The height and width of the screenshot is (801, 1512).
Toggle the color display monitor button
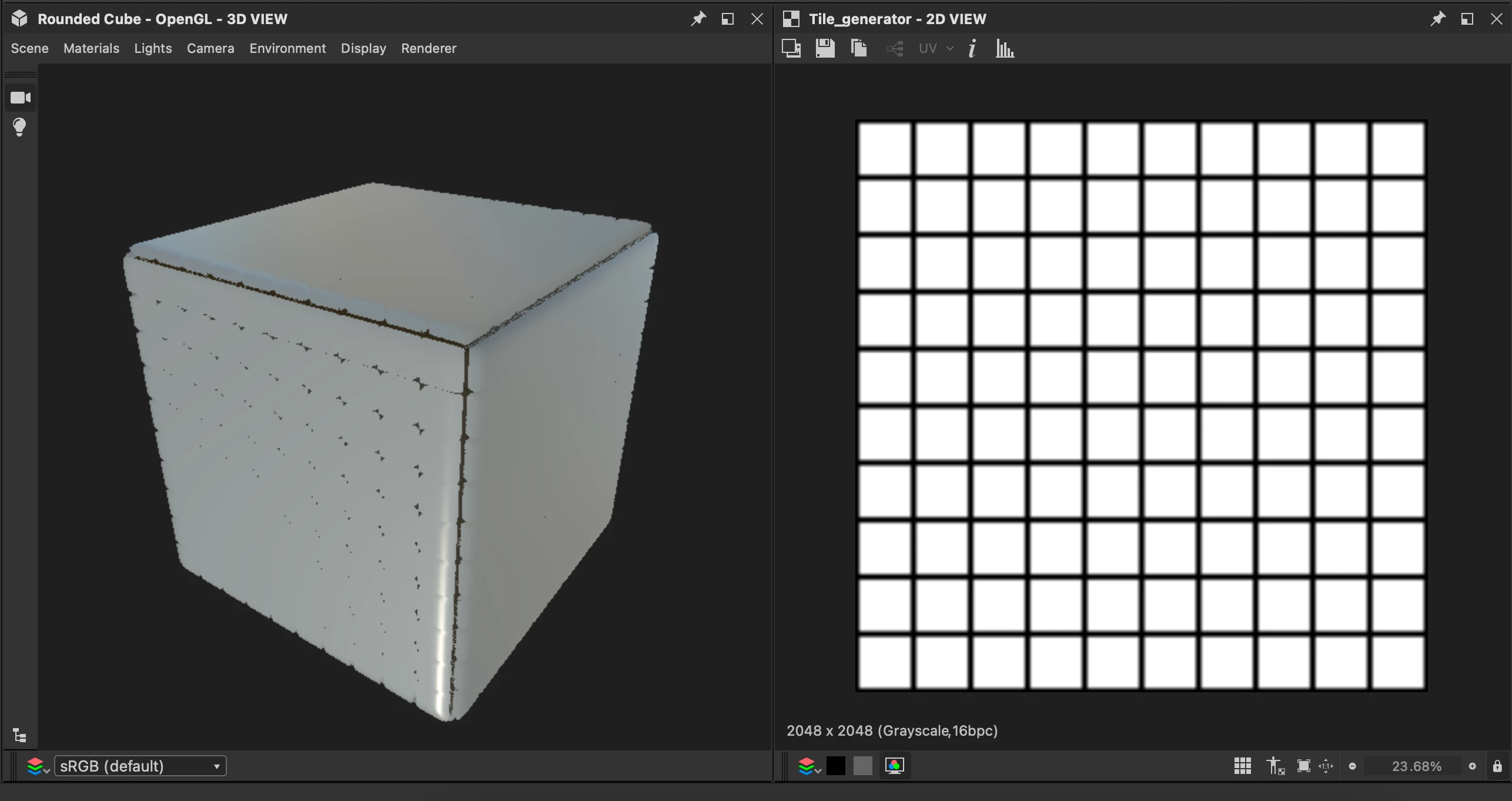pos(894,766)
